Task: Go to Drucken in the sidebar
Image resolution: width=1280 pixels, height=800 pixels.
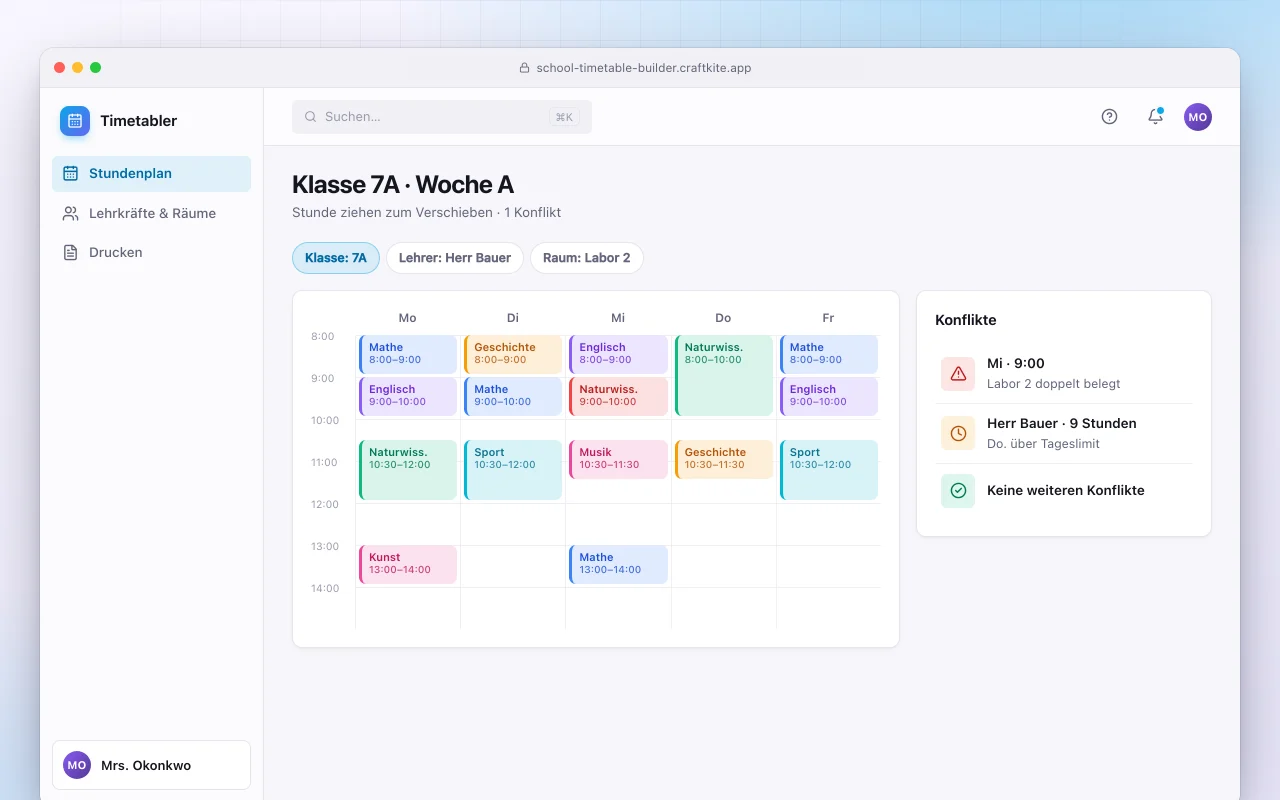Action: (152, 252)
